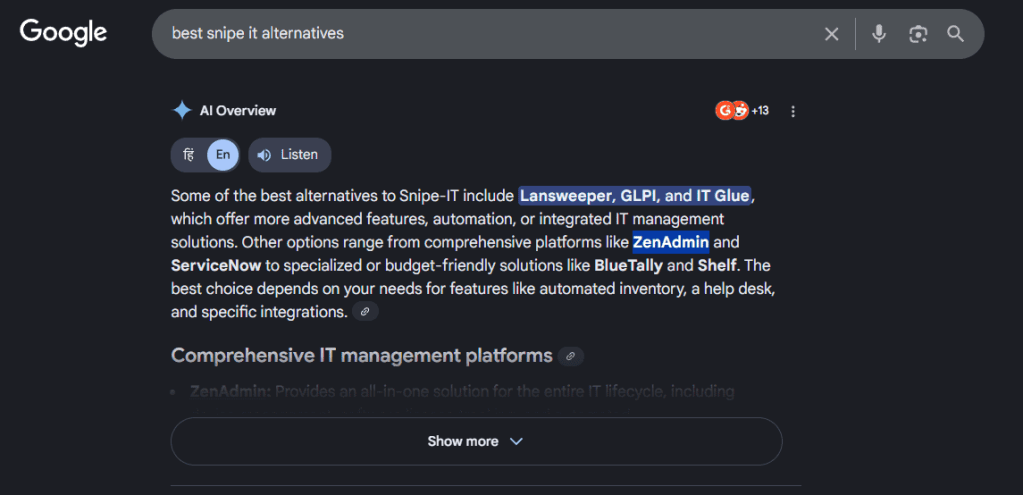Open AI Overview three-dot options menu

coord(793,111)
